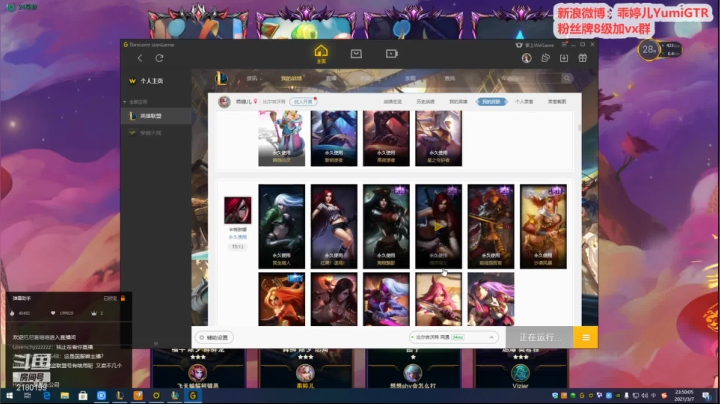Screen dimensions: 720x404
Task: Open the notification center icon
Action: (x=706, y=395)
